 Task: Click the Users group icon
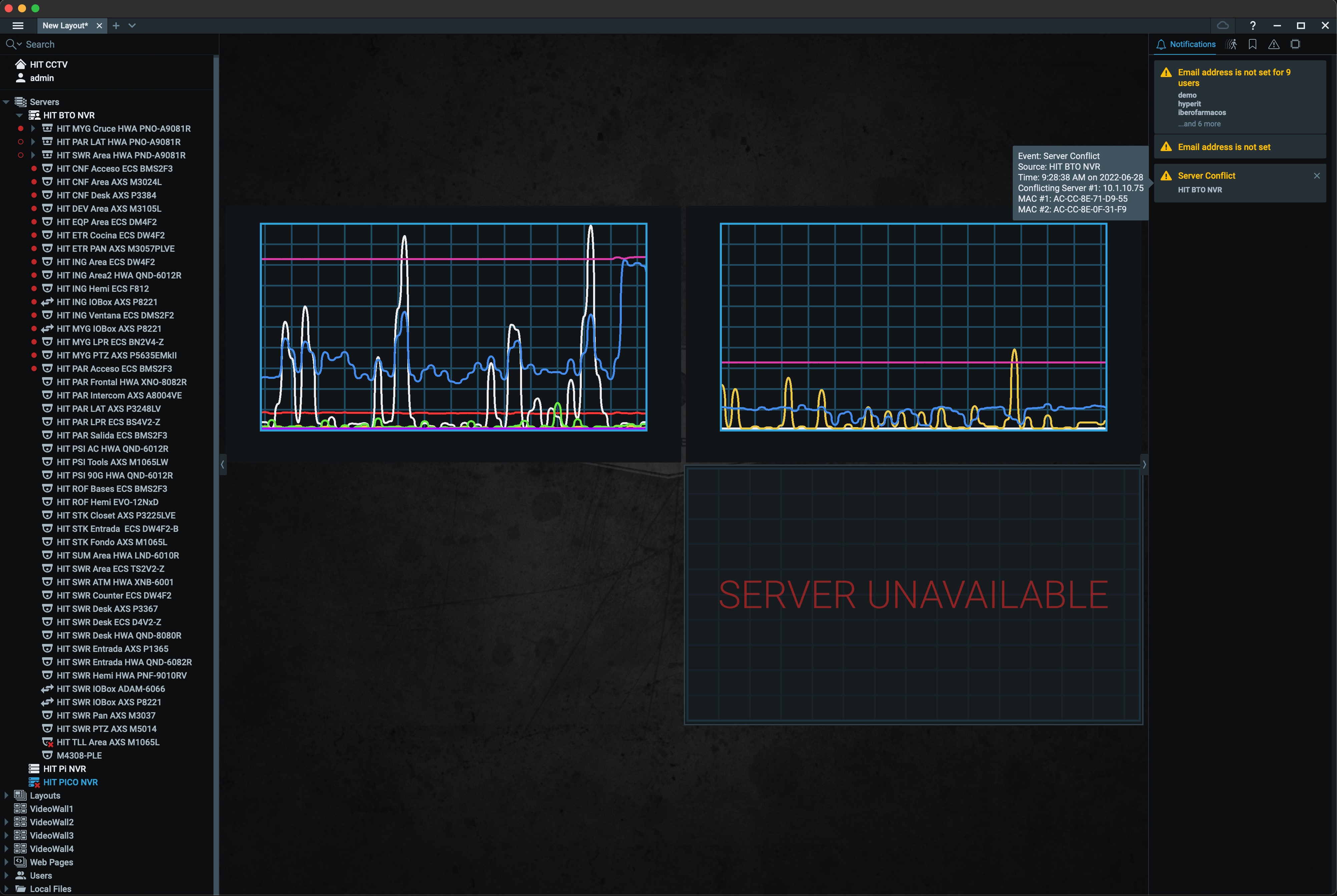click(21, 875)
